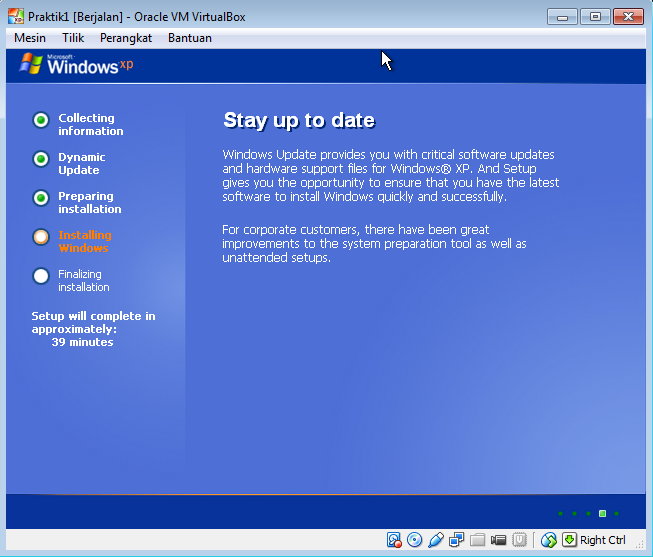The height and width of the screenshot is (557, 653).
Task: Click the green progress dots indicator
Action: coord(588,513)
